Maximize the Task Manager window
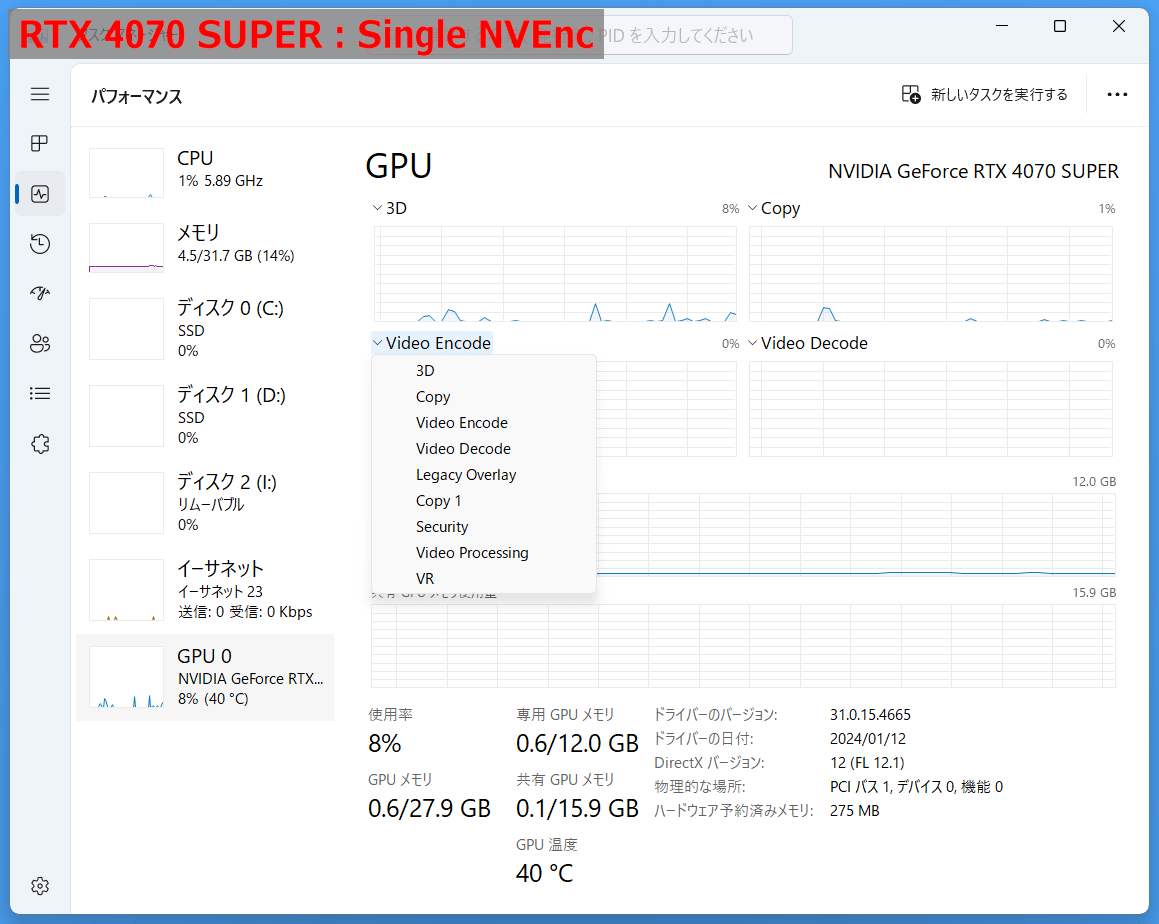The width and height of the screenshot is (1159, 924). 1060,26
